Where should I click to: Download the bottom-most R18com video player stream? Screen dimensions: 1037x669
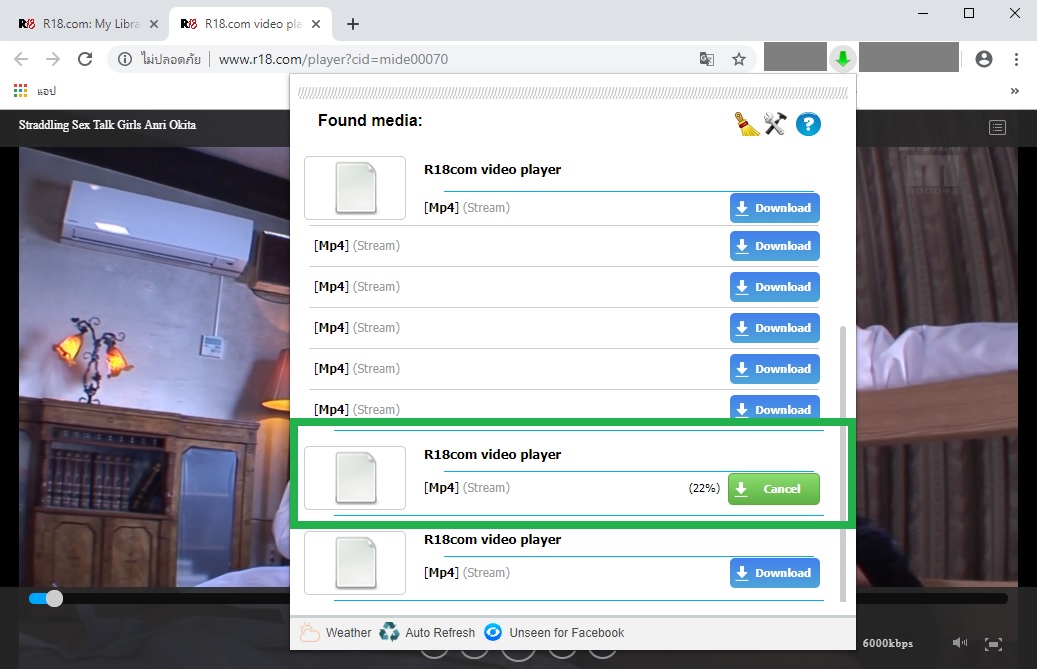pyautogui.click(x=774, y=572)
